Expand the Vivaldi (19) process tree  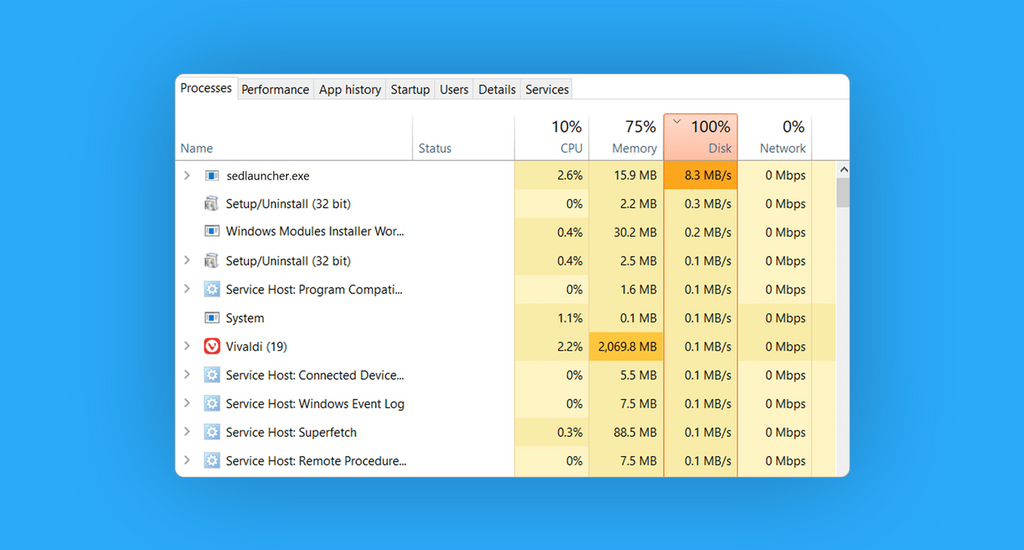[187, 347]
